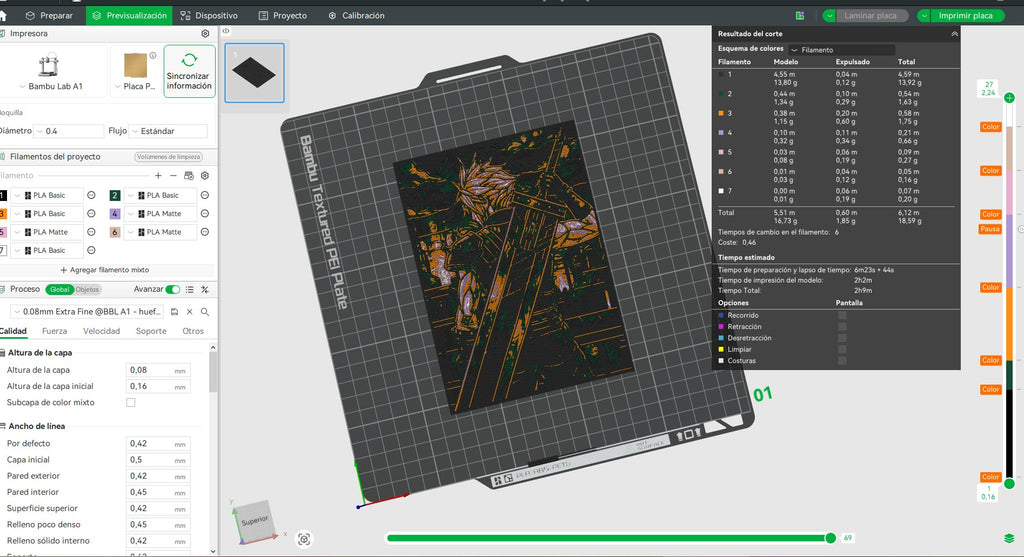The image size is (1024, 557).
Task: Toggle the Avanzar advanced switch
Action: pos(173,289)
